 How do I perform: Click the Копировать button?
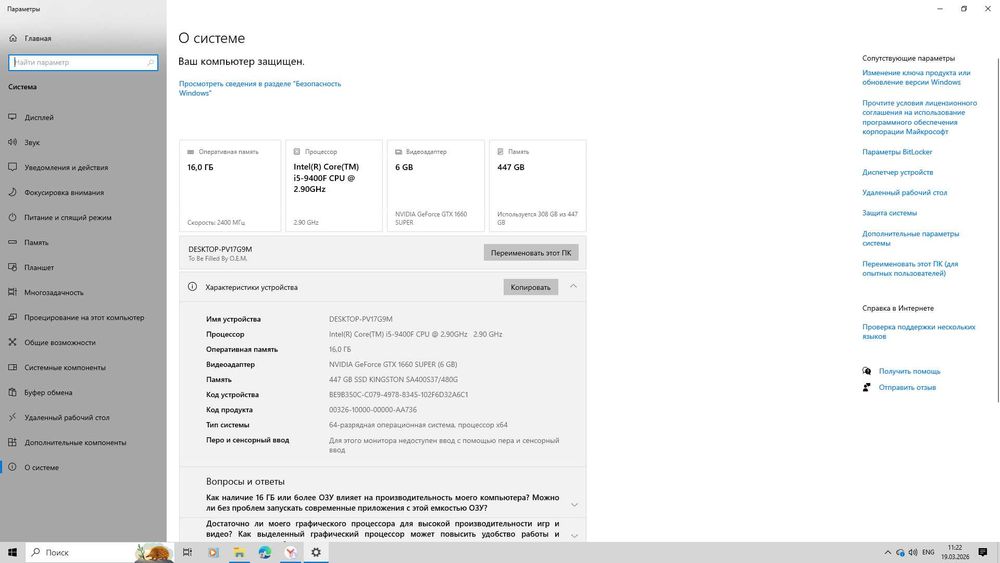click(x=531, y=287)
